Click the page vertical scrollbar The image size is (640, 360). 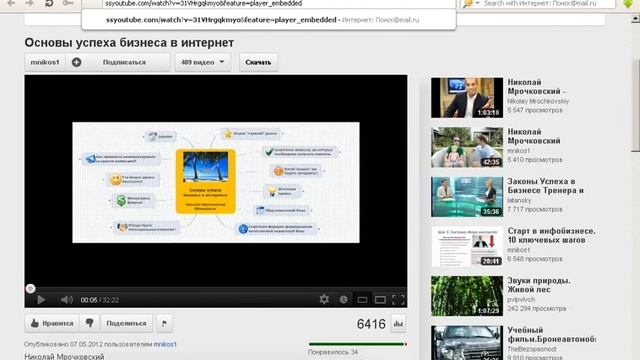[636, 106]
